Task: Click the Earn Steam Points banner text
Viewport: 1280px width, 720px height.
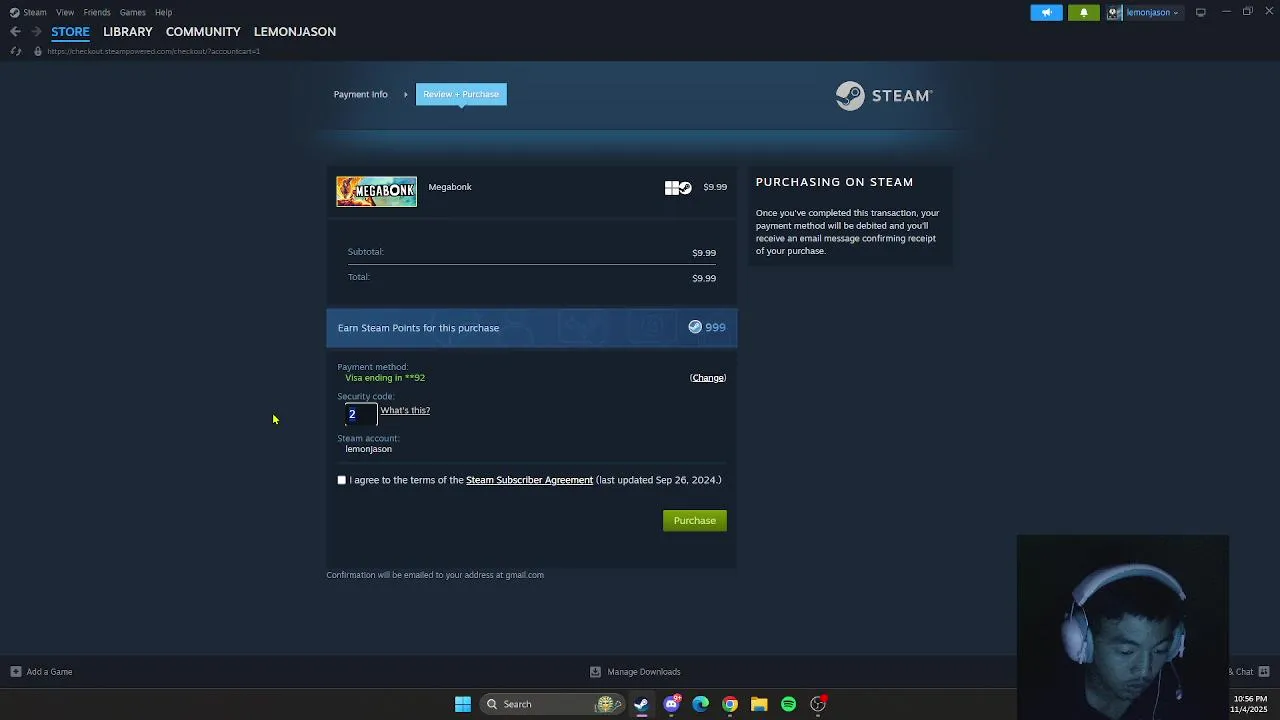Action: [418, 328]
